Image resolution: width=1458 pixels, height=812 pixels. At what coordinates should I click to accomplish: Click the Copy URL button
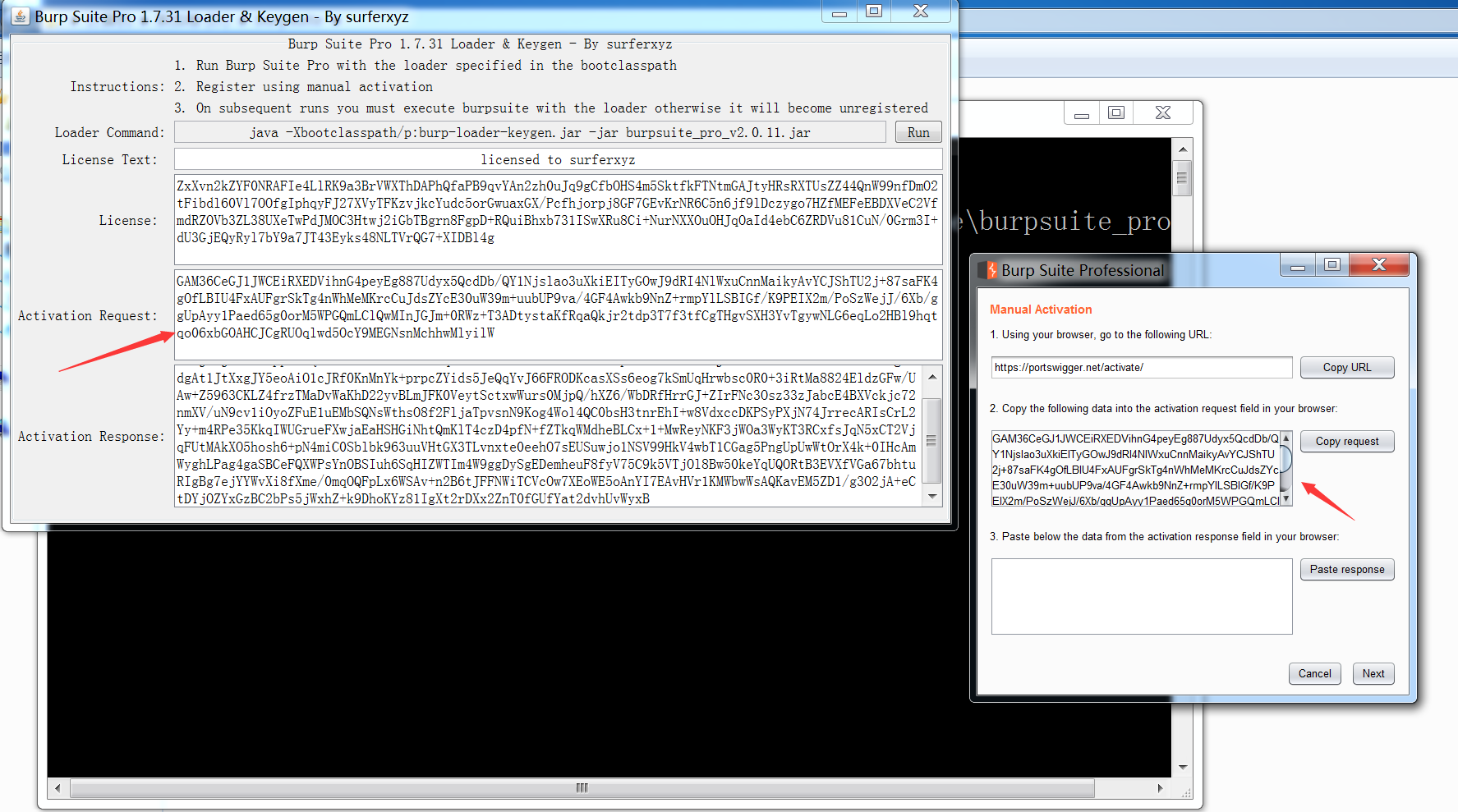(1347, 367)
